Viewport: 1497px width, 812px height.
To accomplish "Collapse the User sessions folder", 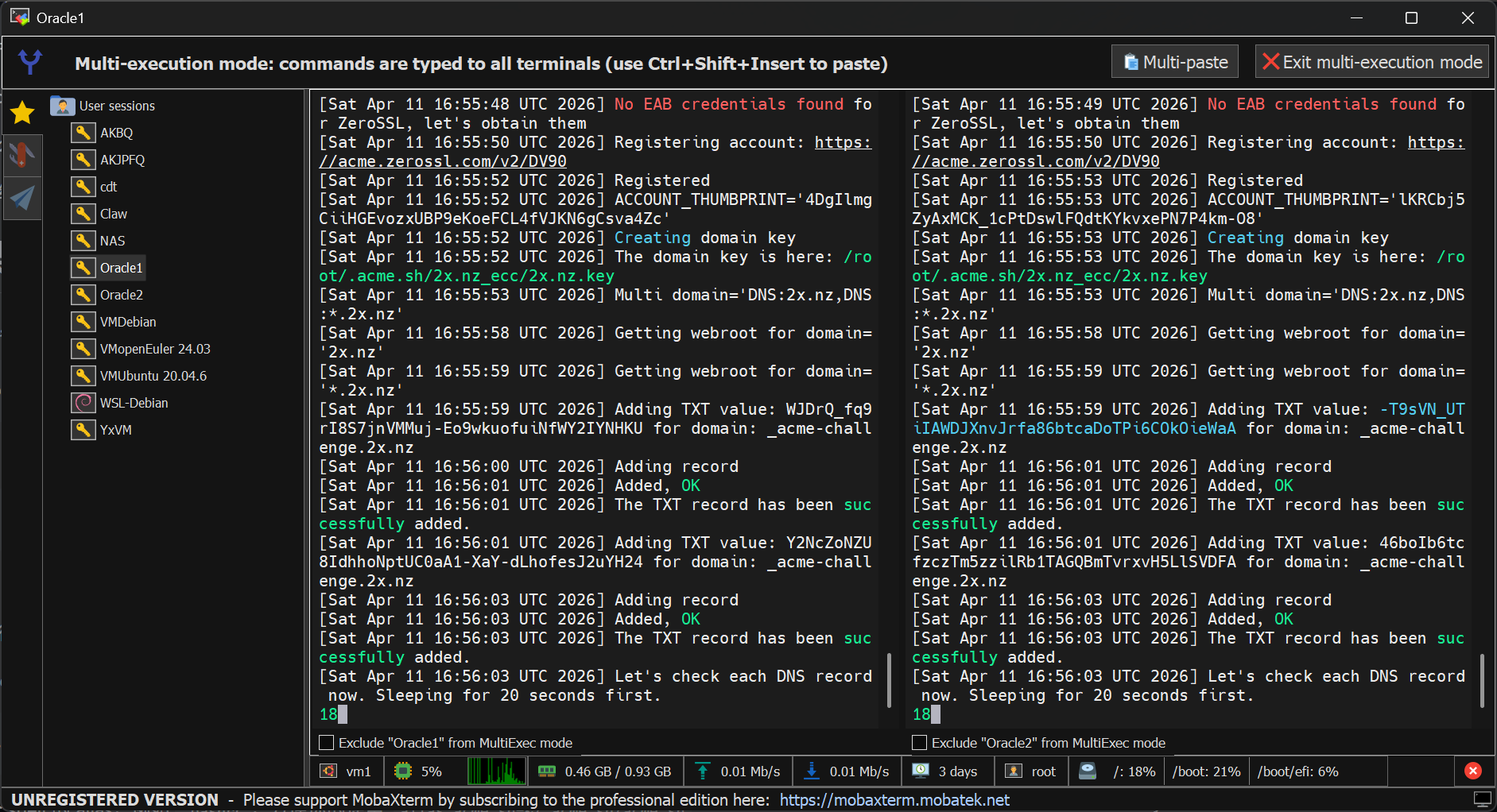I will pos(117,106).
